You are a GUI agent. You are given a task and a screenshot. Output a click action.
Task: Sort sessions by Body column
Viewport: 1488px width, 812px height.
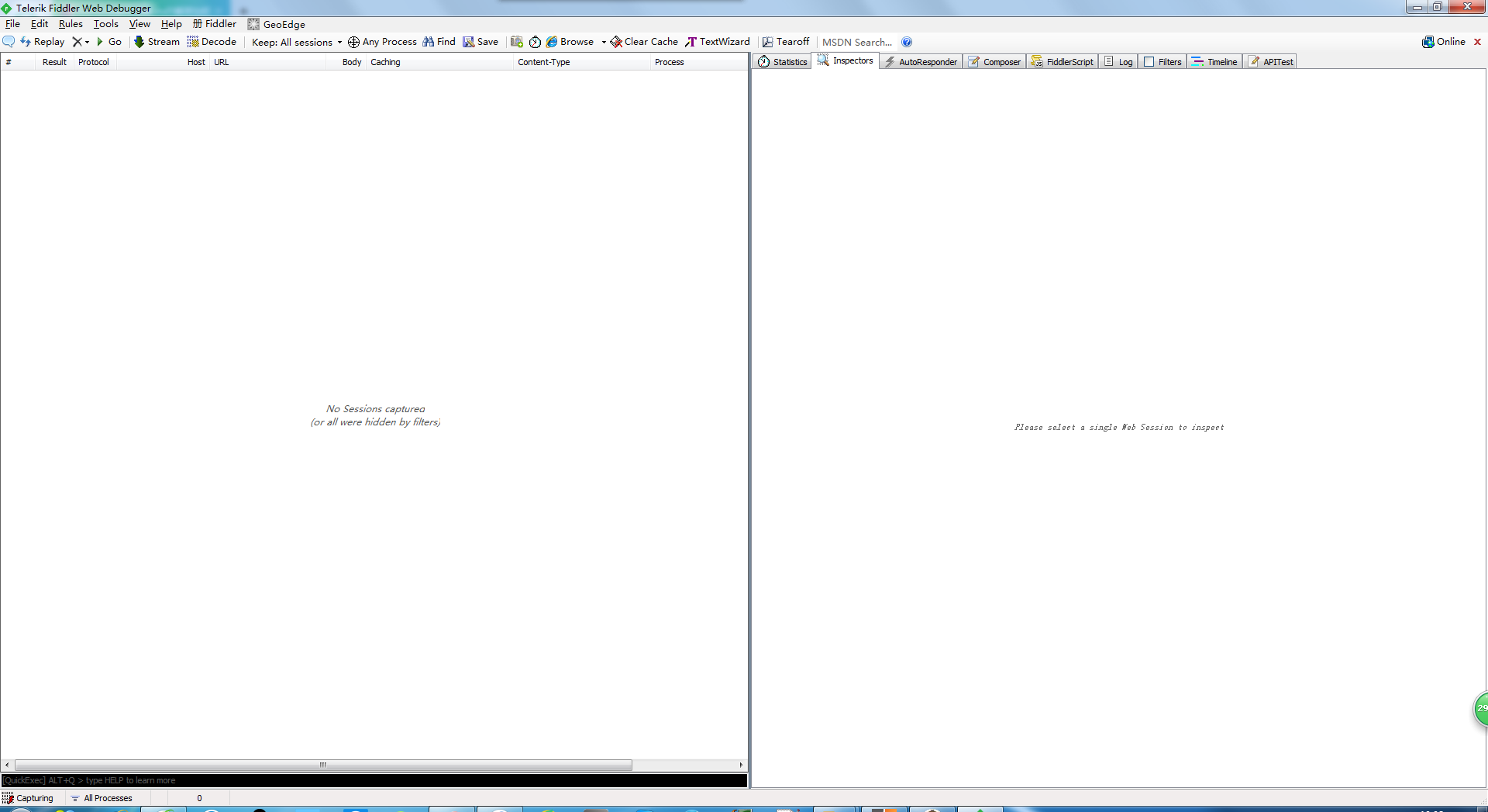click(x=346, y=62)
